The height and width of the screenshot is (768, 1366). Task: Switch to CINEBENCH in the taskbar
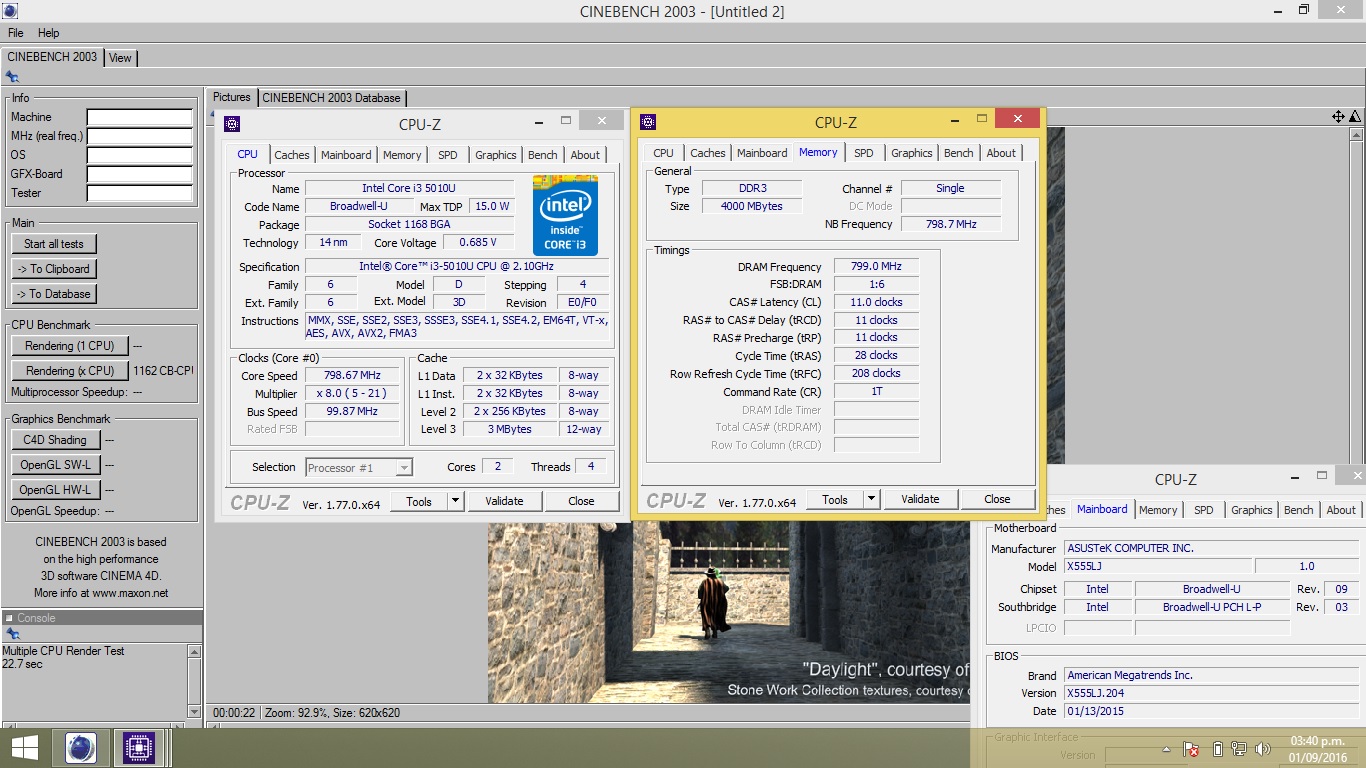tap(81, 748)
